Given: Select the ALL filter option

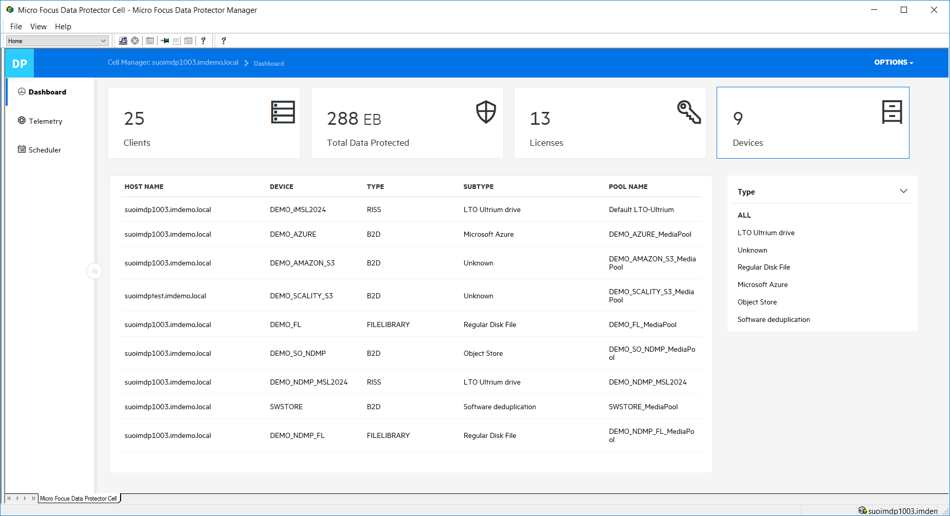Looking at the screenshot, I should pyautogui.click(x=744, y=215).
